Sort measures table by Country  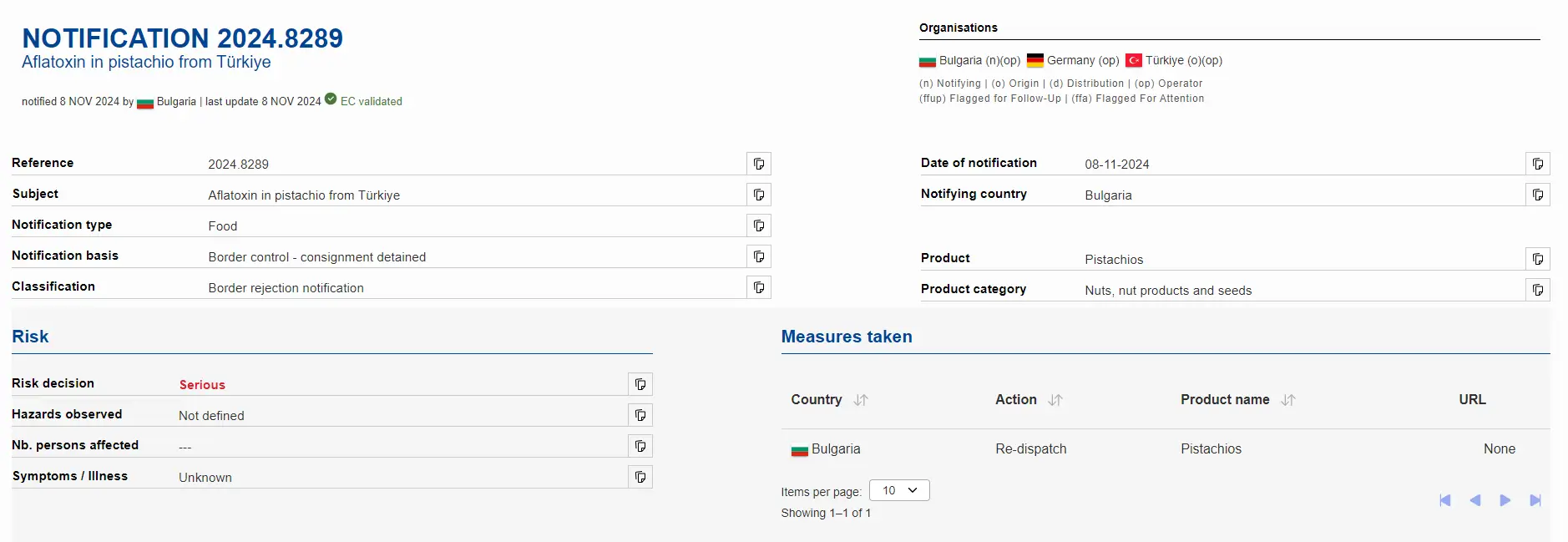pyautogui.click(x=861, y=400)
